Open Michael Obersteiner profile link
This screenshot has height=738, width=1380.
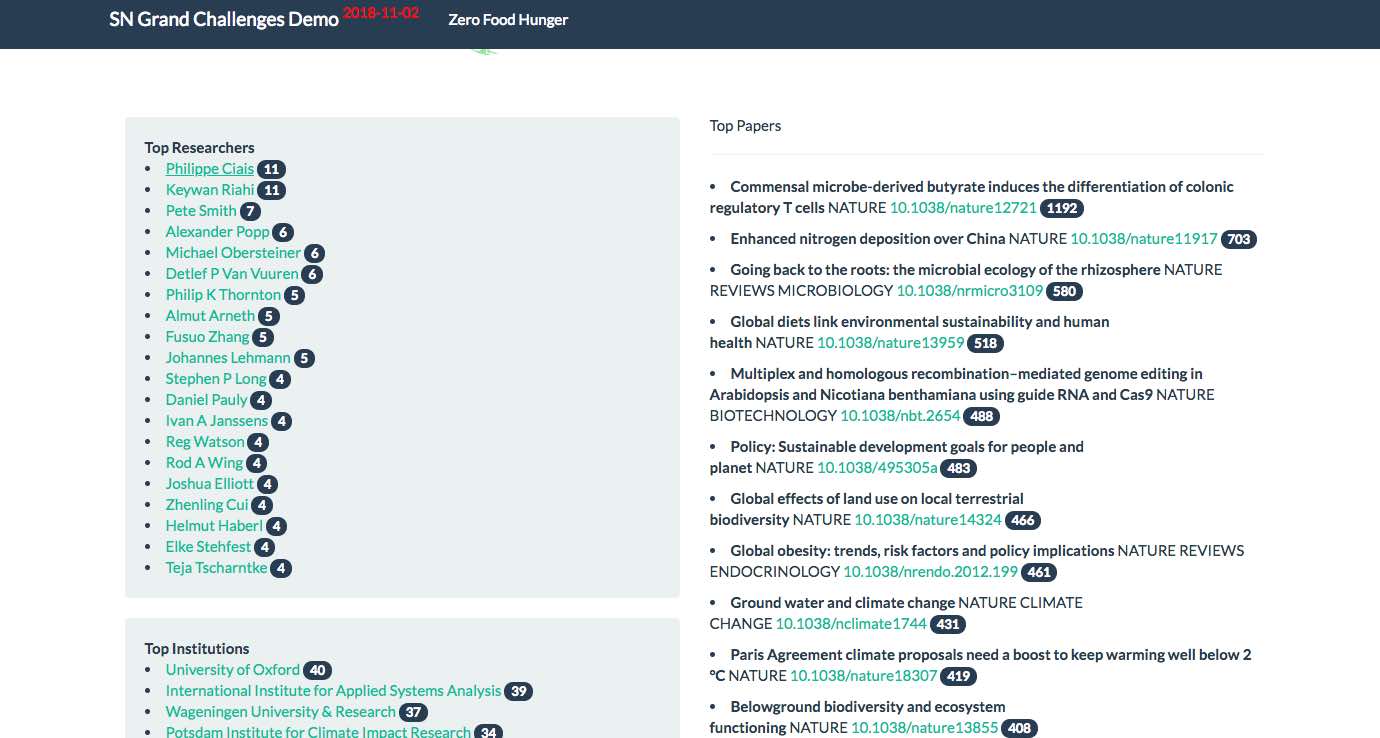click(x=233, y=253)
